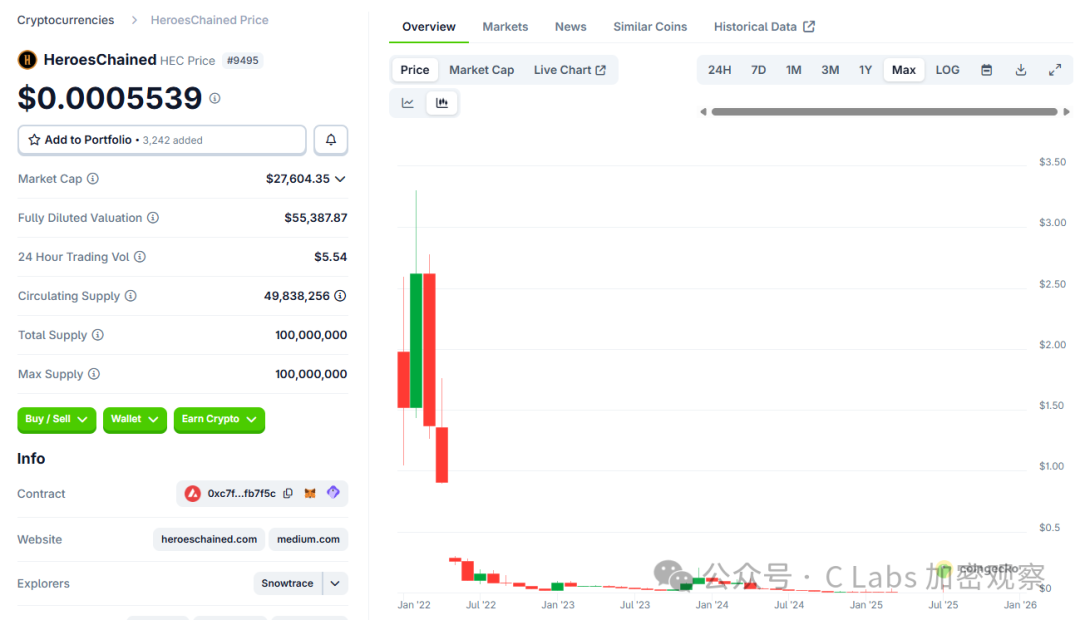The height and width of the screenshot is (620, 1080).
Task: Select the 3M time range
Action: click(830, 70)
